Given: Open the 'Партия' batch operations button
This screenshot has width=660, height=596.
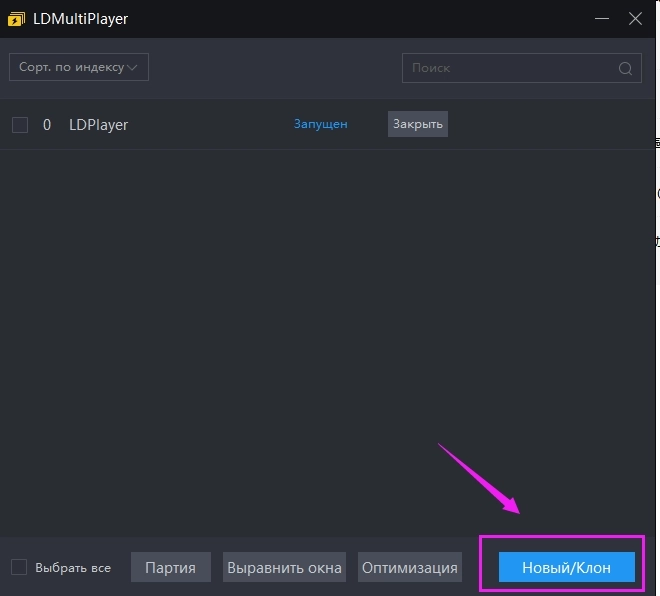Looking at the screenshot, I should click(x=171, y=567).
